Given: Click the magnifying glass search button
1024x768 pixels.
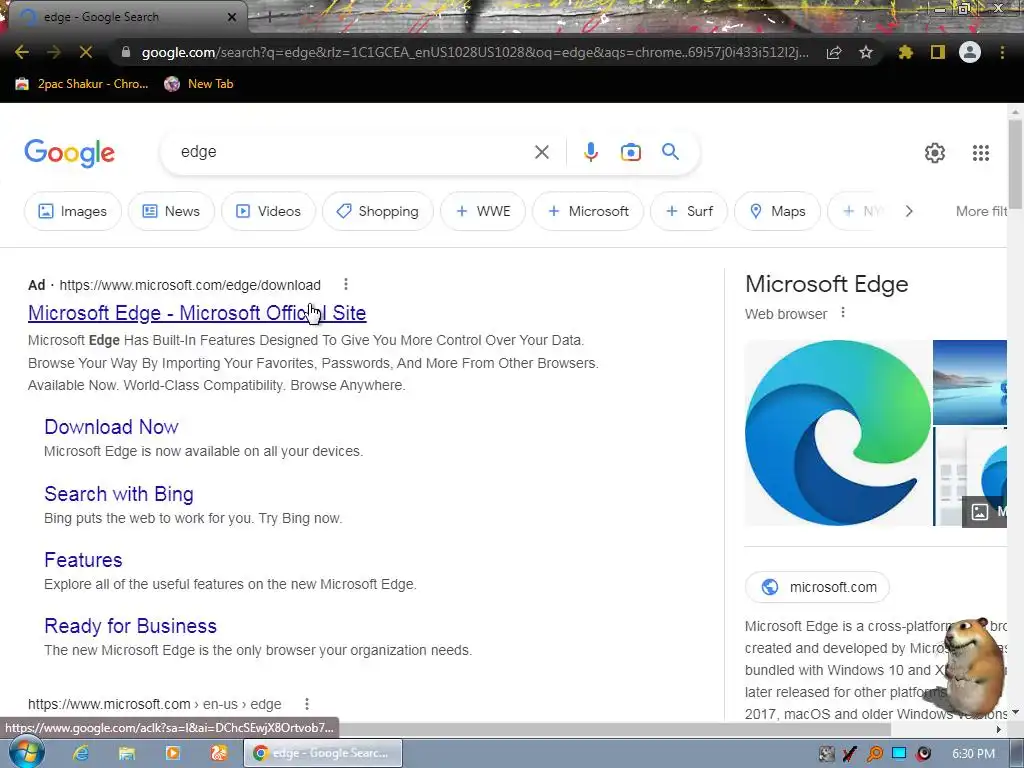Looking at the screenshot, I should point(671,152).
